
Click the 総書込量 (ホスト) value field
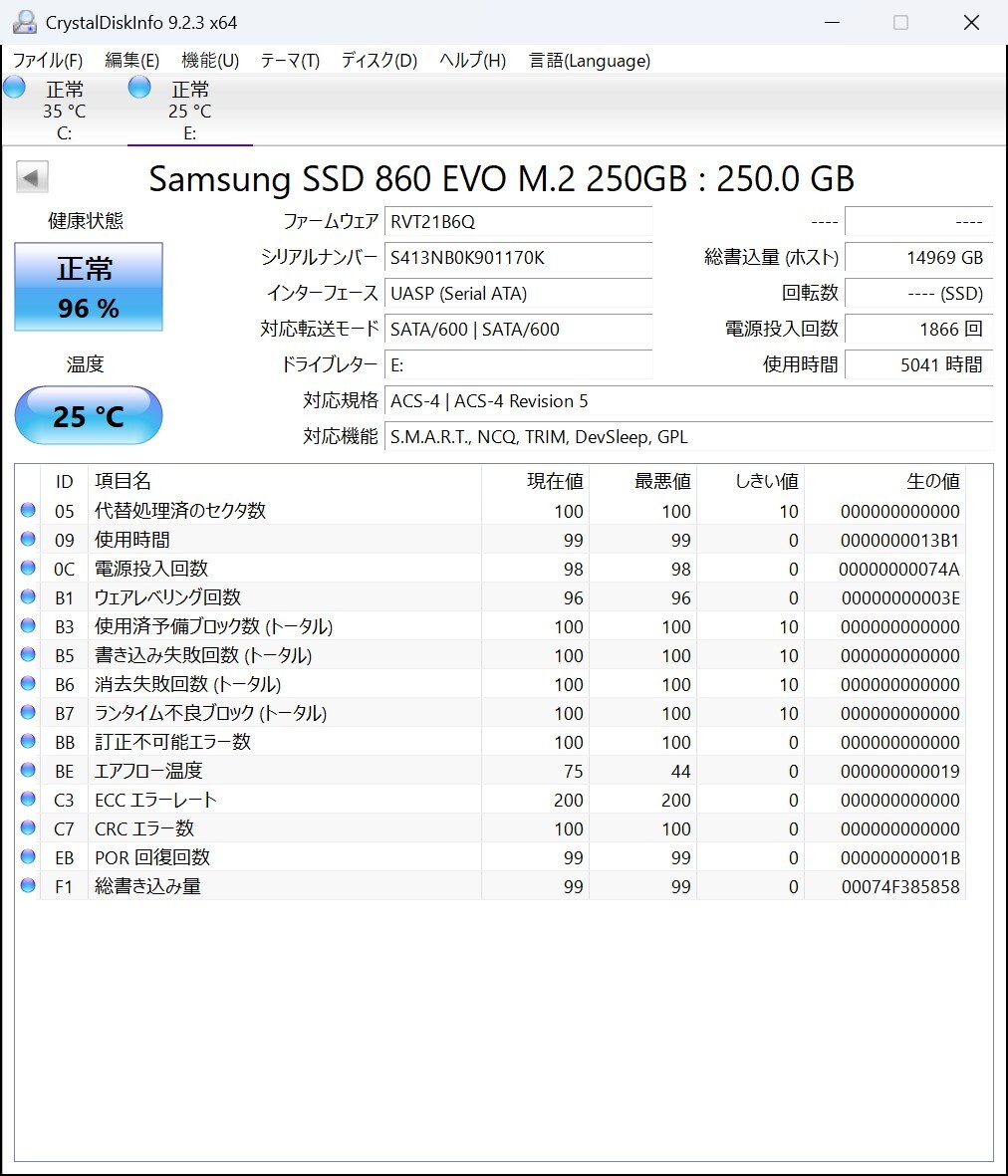pyautogui.click(x=917, y=258)
